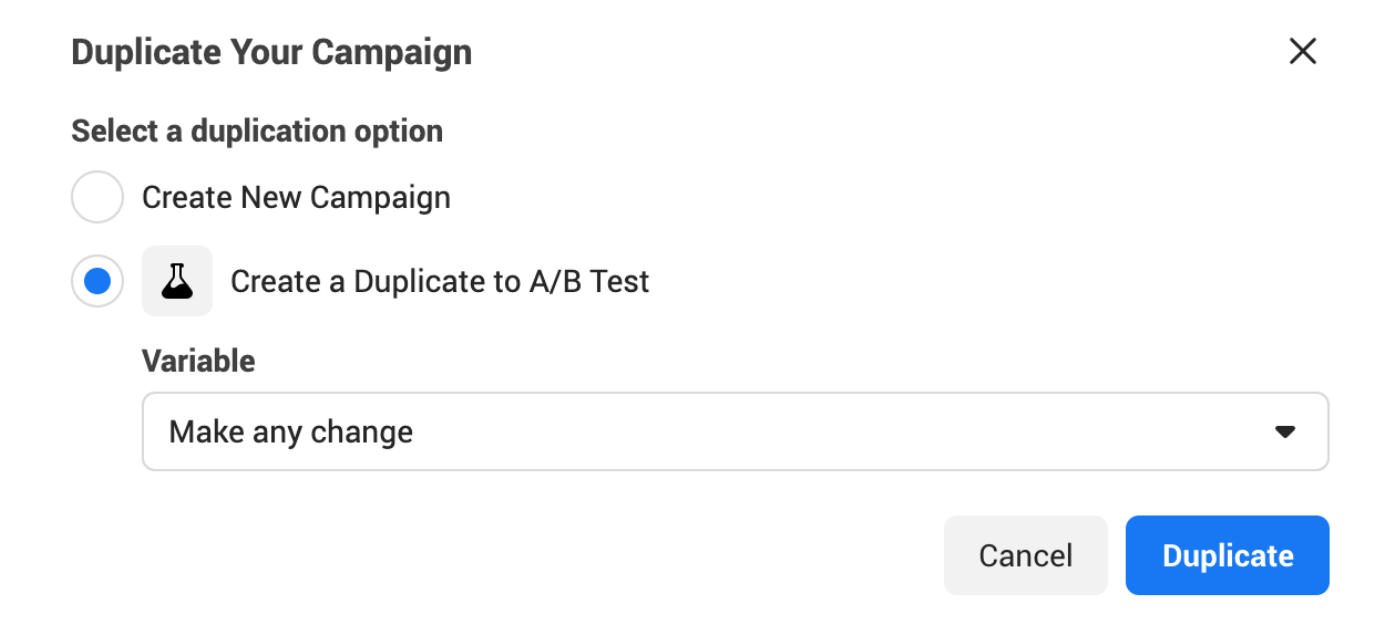Click the Select a duplication option heading
This screenshot has height=620, width=1396.
(x=257, y=131)
